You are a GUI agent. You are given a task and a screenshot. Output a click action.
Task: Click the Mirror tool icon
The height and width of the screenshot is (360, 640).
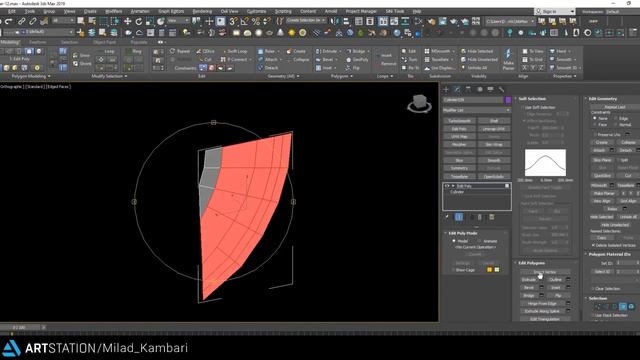pos(335,21)
